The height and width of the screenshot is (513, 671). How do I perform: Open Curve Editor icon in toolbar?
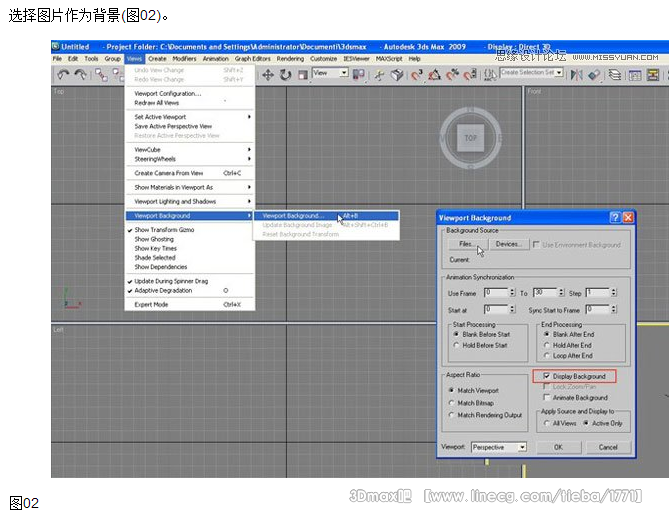pyautogui.click(x=635, y=75)
